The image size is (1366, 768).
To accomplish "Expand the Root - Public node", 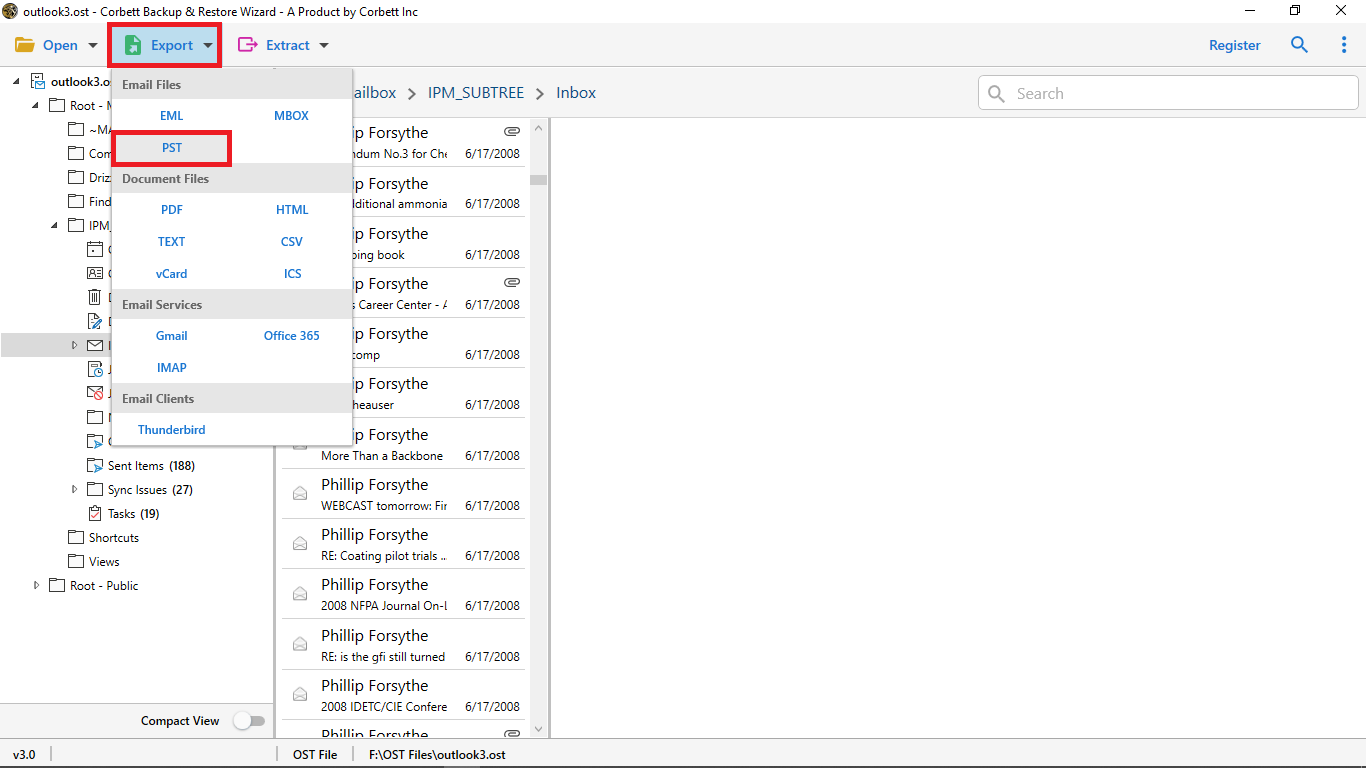I will 37,586.
